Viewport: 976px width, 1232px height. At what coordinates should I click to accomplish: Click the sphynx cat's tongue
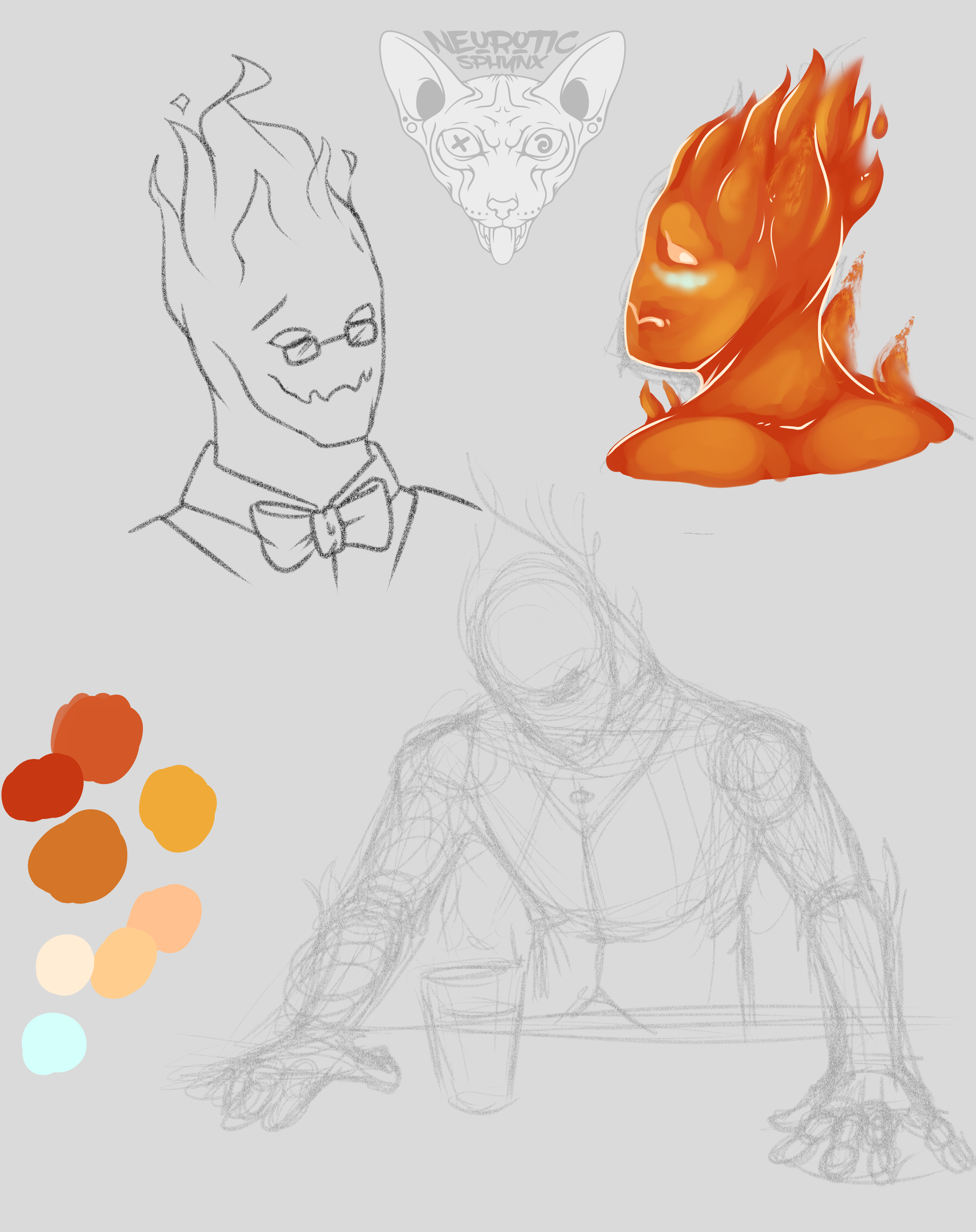[x=503, y=247]
